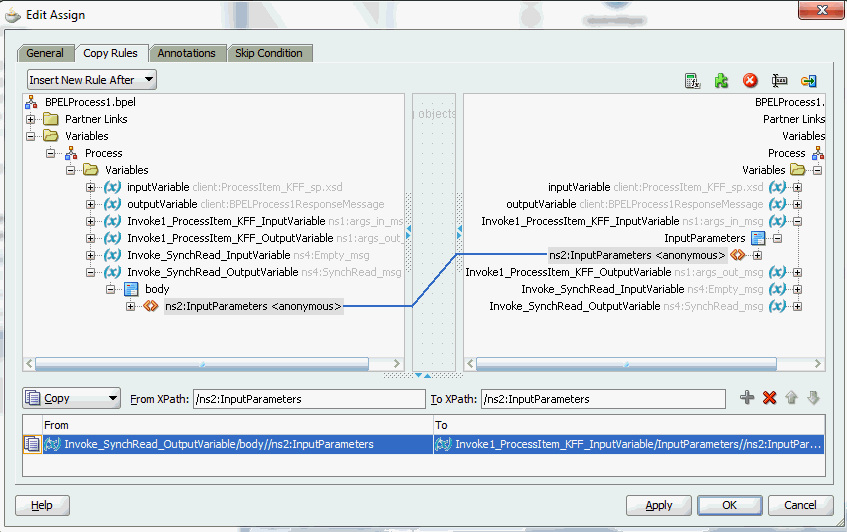The height and width of the screenshot is (532, 847).
Task: Click in From XPath field
Action: tap(309, 399)
